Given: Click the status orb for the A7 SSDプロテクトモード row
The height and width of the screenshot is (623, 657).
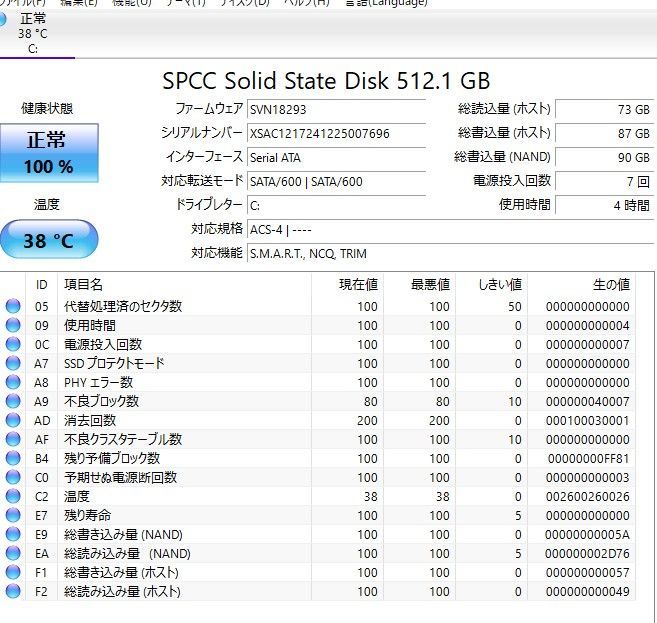Looking at the screenshot, I should pos(13,364).
